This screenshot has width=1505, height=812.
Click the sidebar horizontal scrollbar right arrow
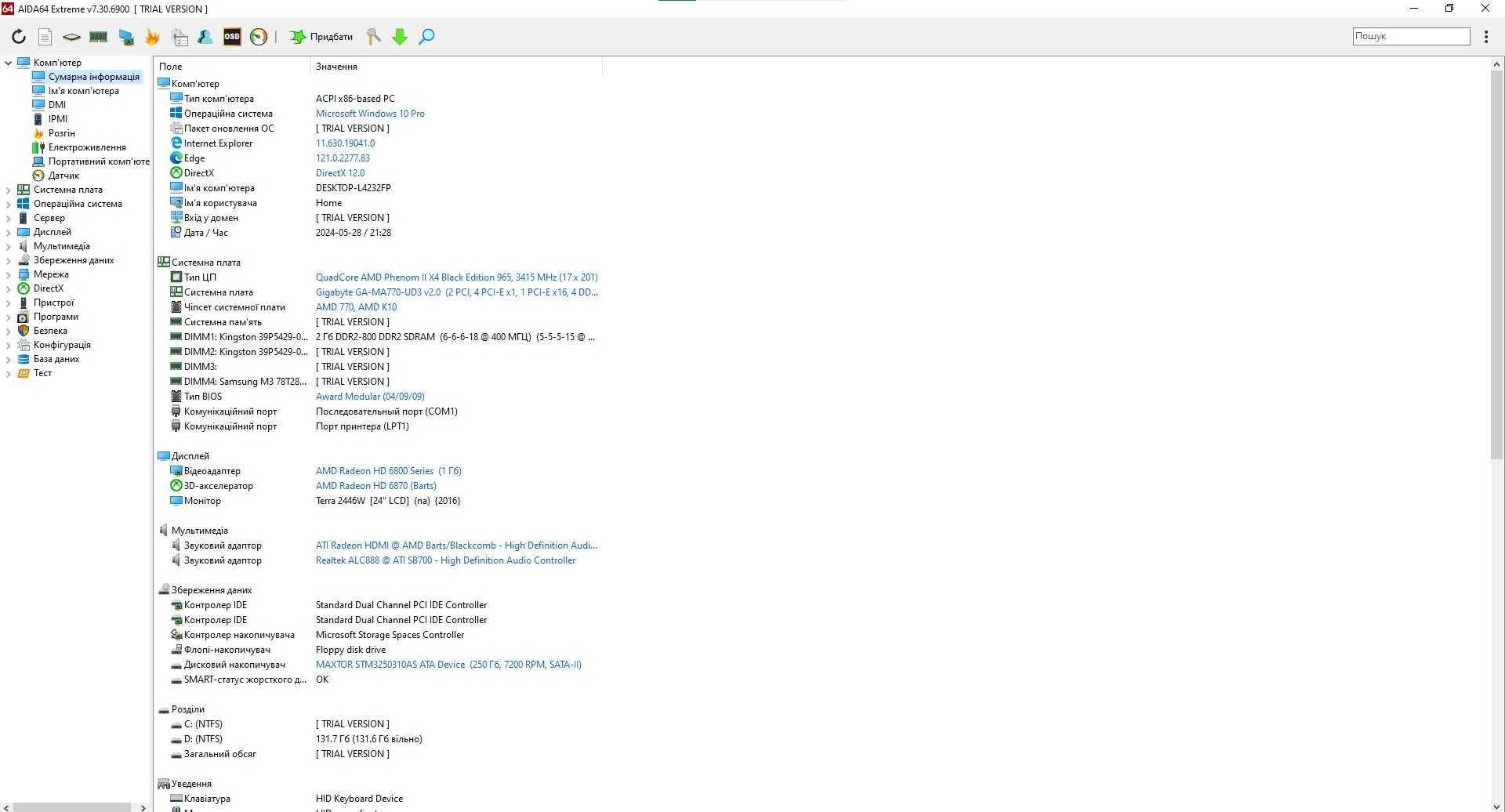(143, 807)
